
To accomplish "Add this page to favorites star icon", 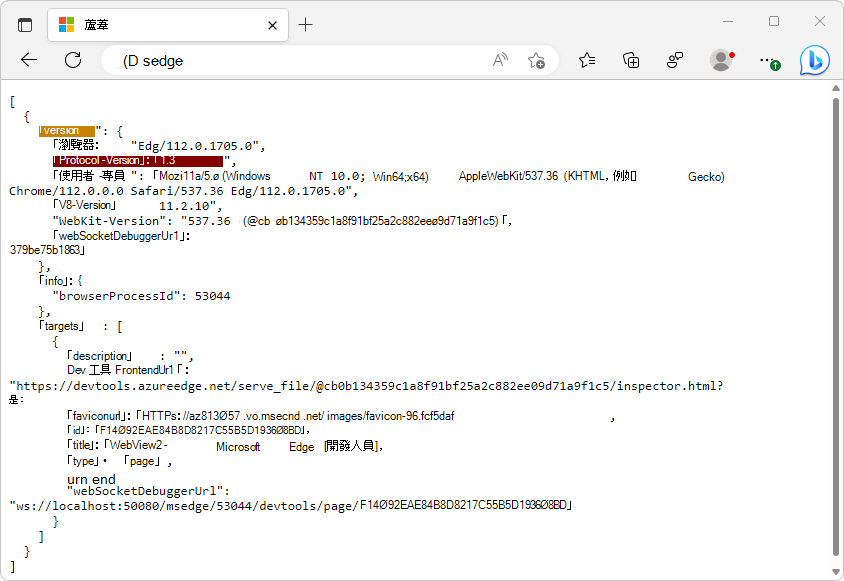I will 536,60.
